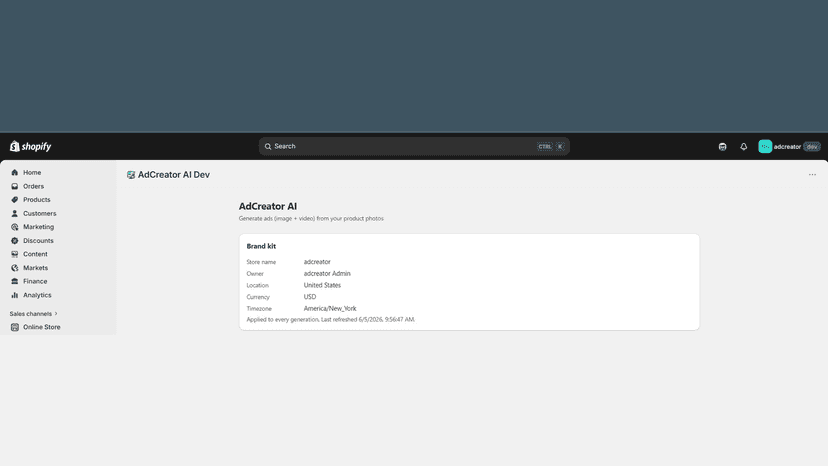Click the Orders inbox icon
Screen dimensions: 828x466
pyautogui.click(x=15, y=186)
